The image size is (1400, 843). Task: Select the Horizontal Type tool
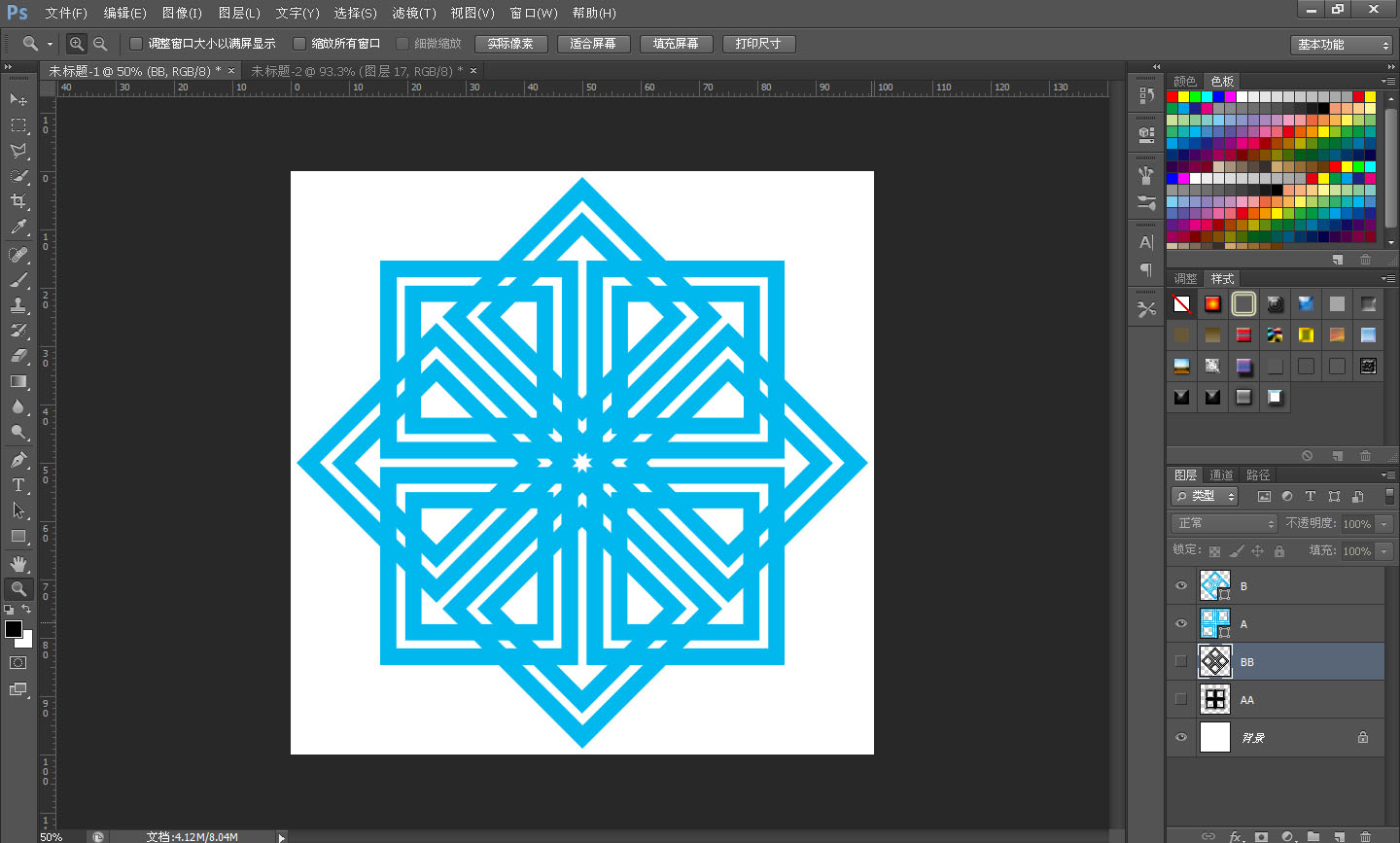17,484
